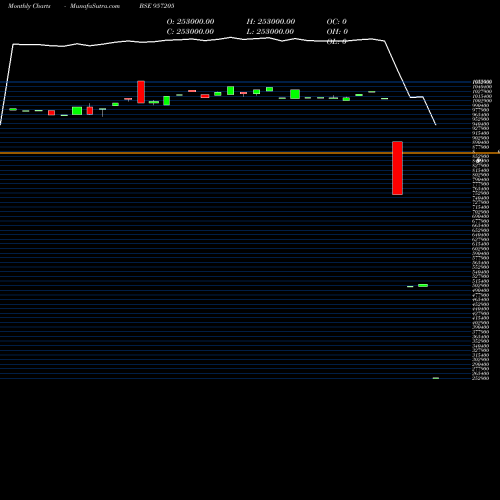Viewport: 500px width, 500px height.
Task: Select the 'C: 253000.00' close value
Action: (x=190, y=31)
